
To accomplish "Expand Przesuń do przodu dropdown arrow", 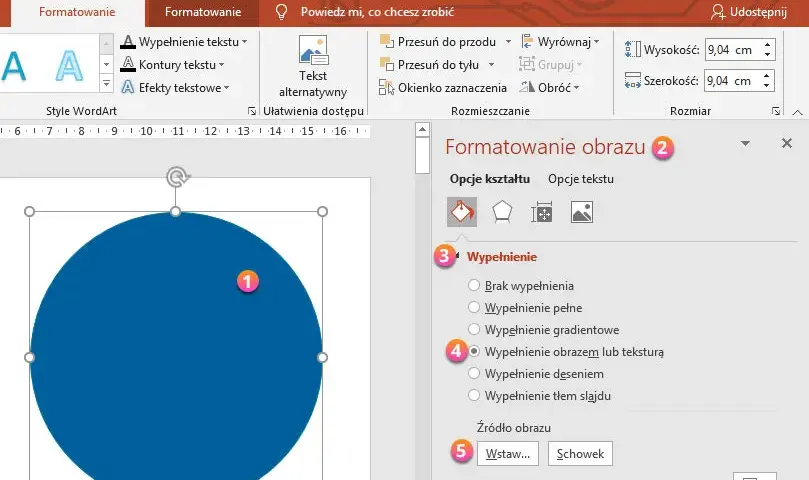I will coord(508,42).
